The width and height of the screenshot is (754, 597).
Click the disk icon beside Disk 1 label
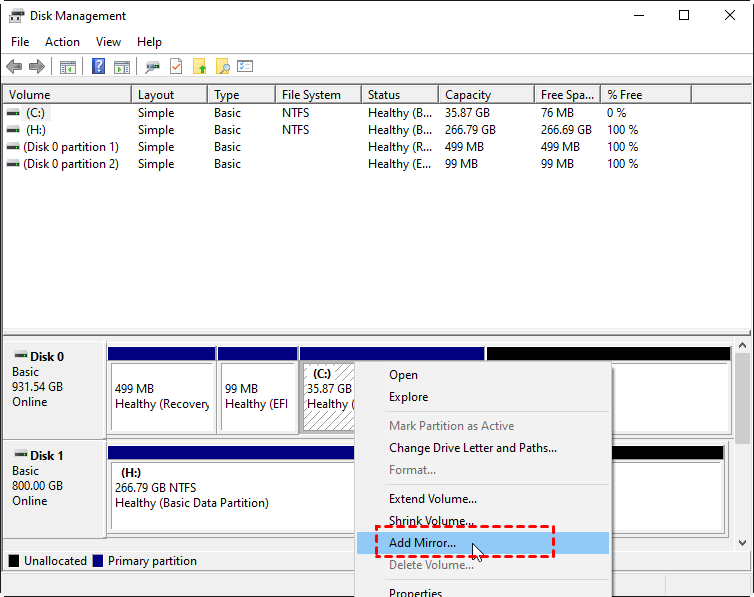click(x=21, y=454)
